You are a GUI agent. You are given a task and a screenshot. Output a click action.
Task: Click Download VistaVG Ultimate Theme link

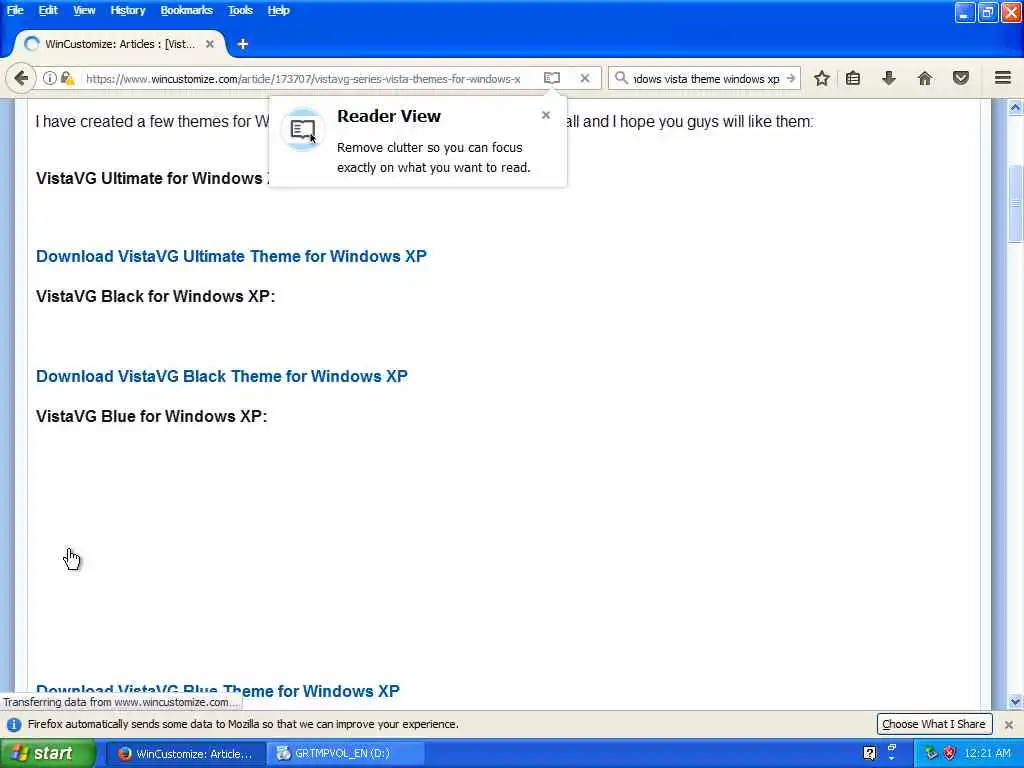(231, 256)
